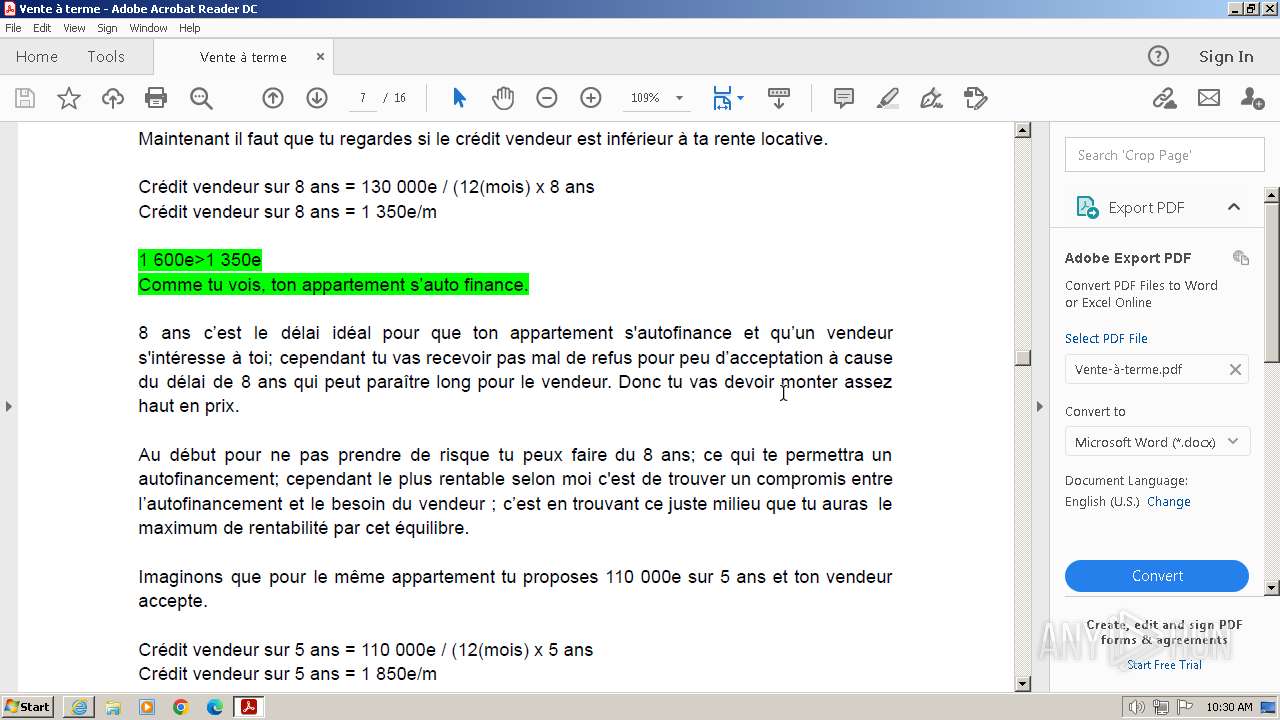
Task: Click the document vertical scrollbar thumb
Action: [x=1022, y=359]
